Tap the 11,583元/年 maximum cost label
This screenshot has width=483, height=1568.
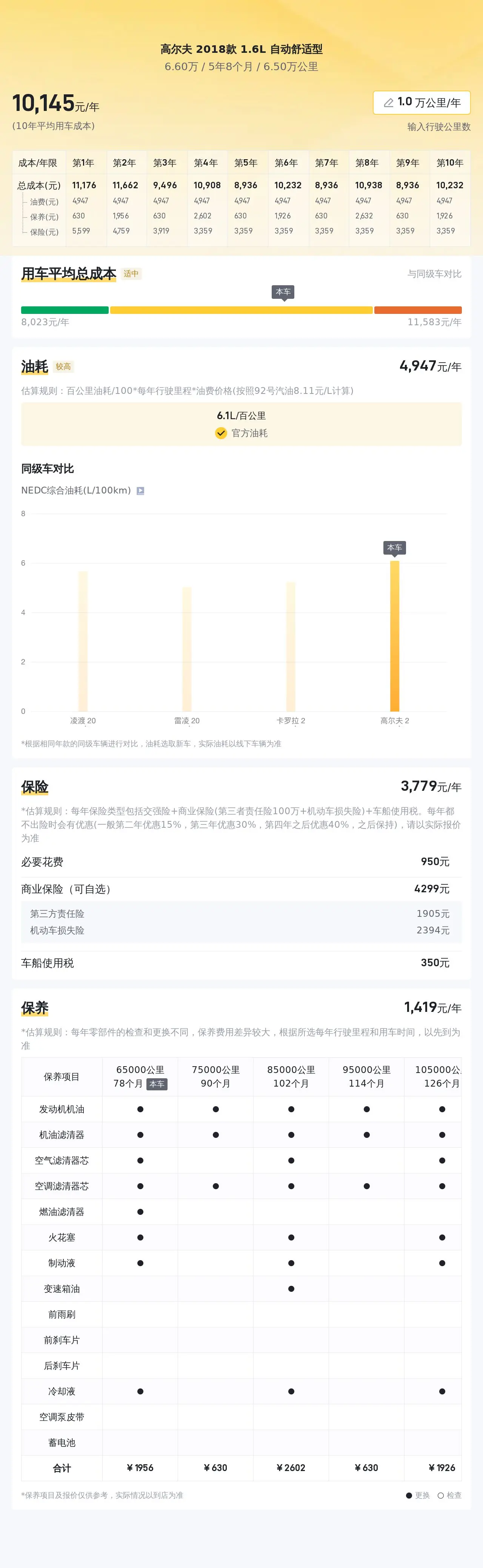click(434, 322)
